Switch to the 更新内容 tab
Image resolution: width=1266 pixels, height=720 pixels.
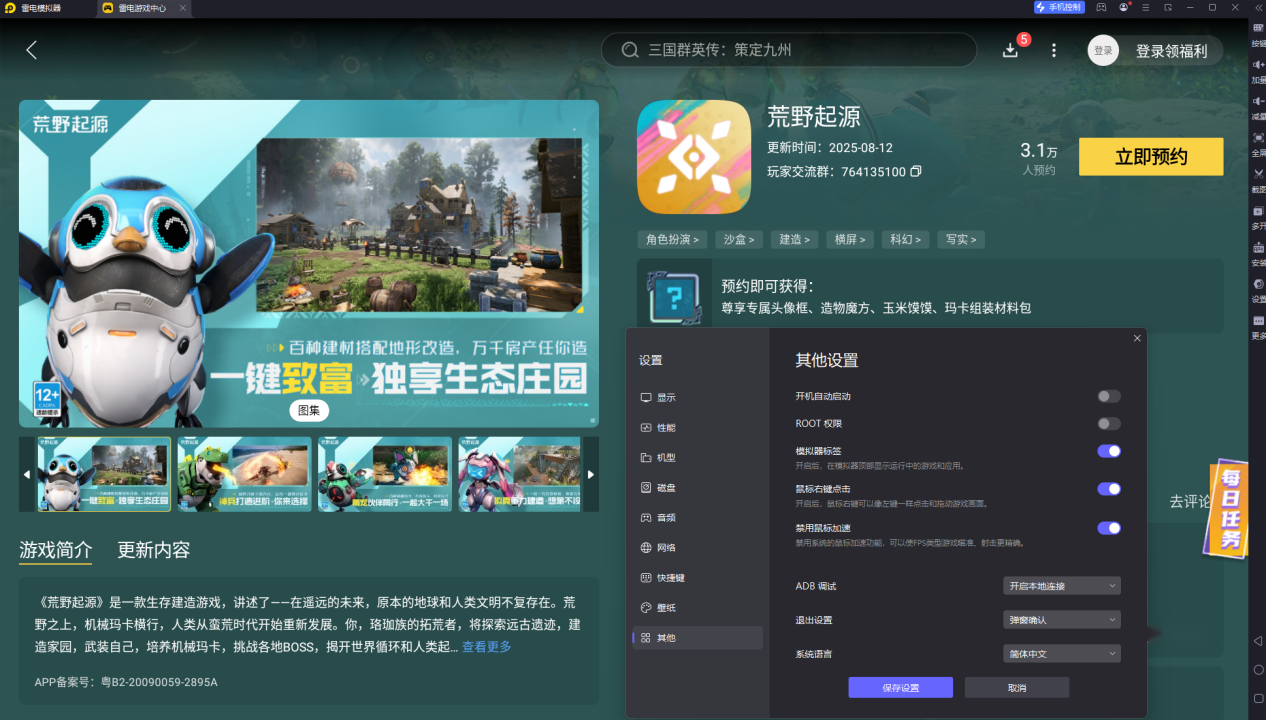(153, 550)
